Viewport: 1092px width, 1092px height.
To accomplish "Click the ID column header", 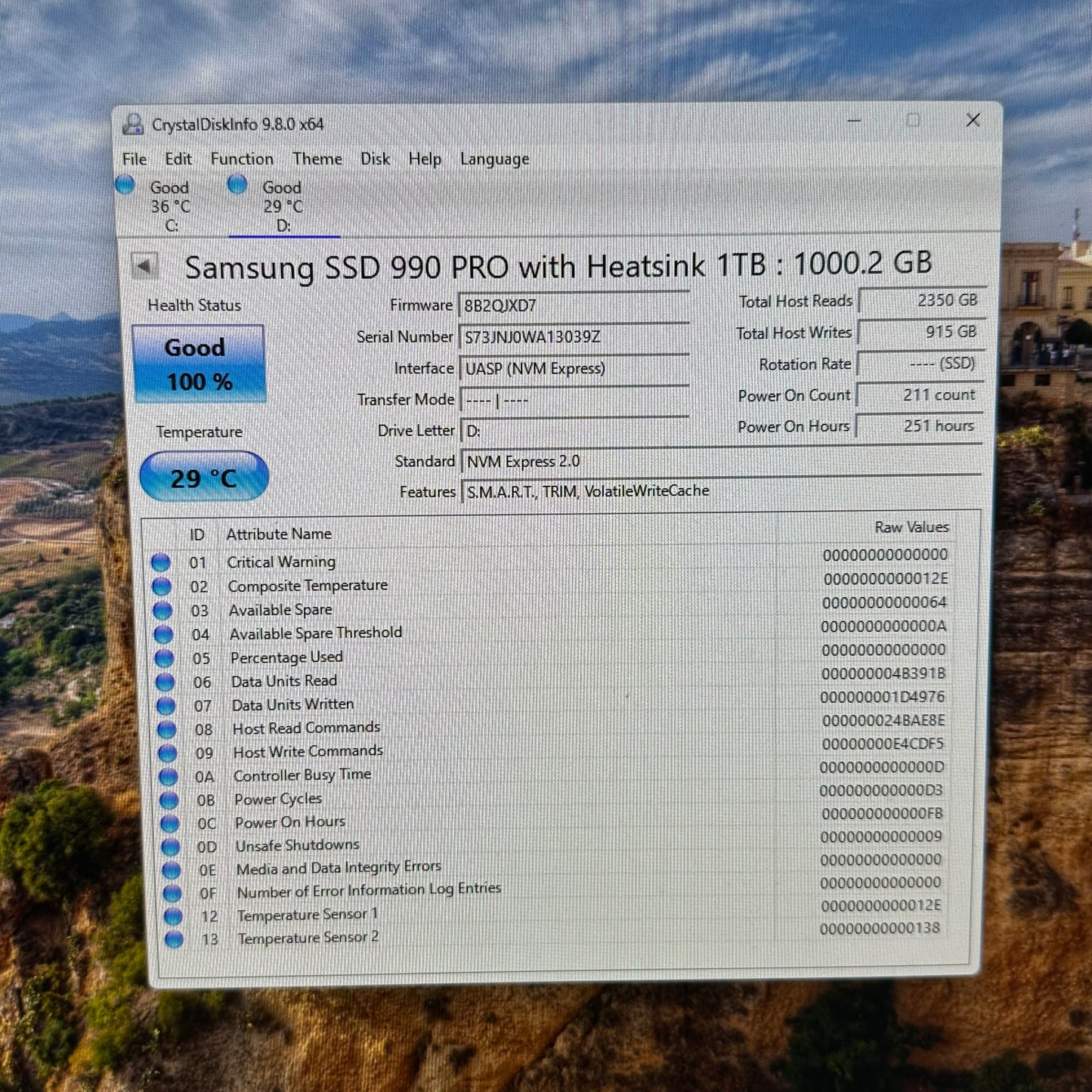I will click(196, 535).
